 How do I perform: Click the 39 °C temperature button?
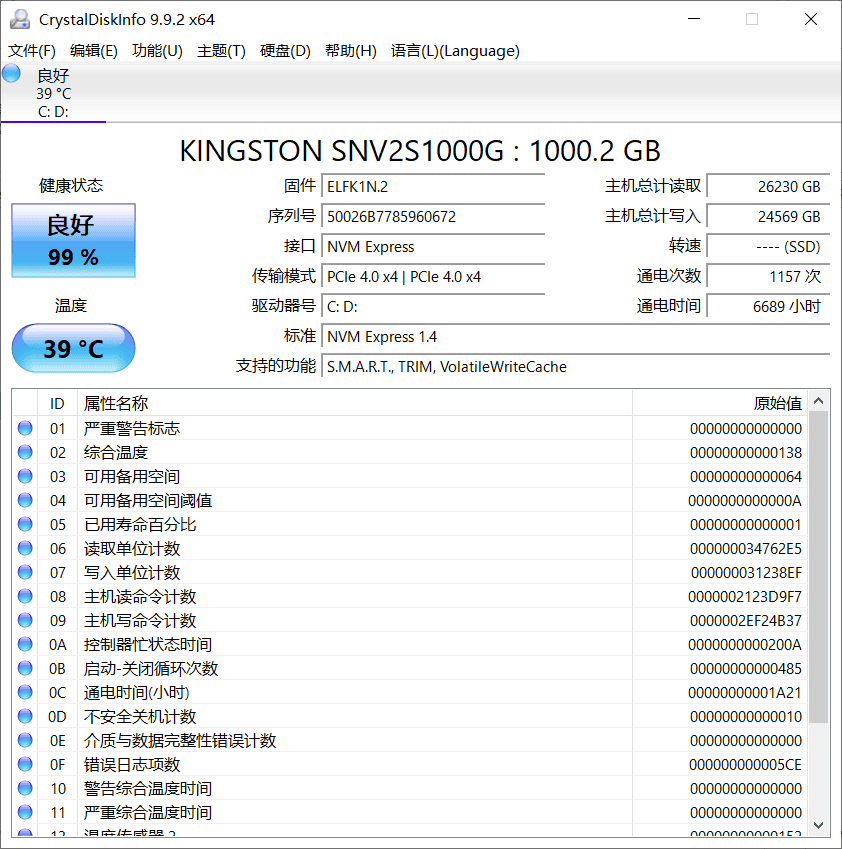(x=73, y=348)
